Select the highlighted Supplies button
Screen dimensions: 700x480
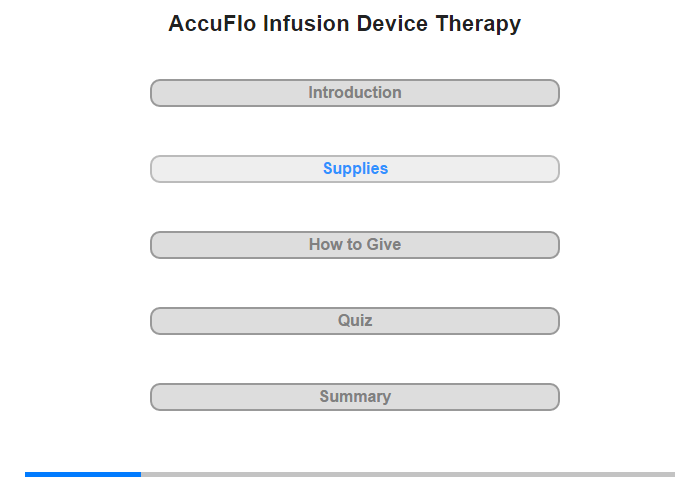(x=354, y=169)
